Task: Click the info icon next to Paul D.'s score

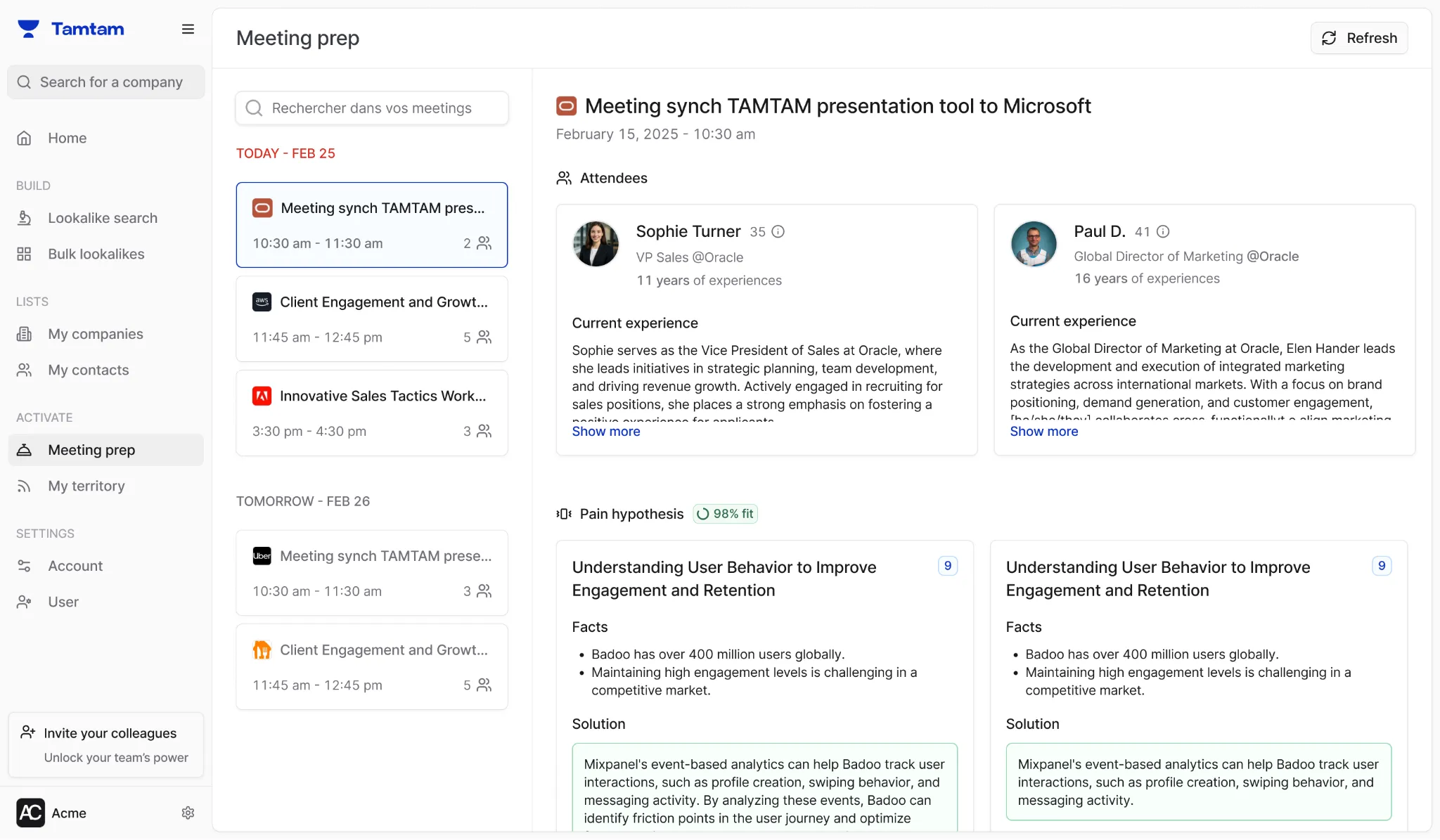Action: 1163,232
